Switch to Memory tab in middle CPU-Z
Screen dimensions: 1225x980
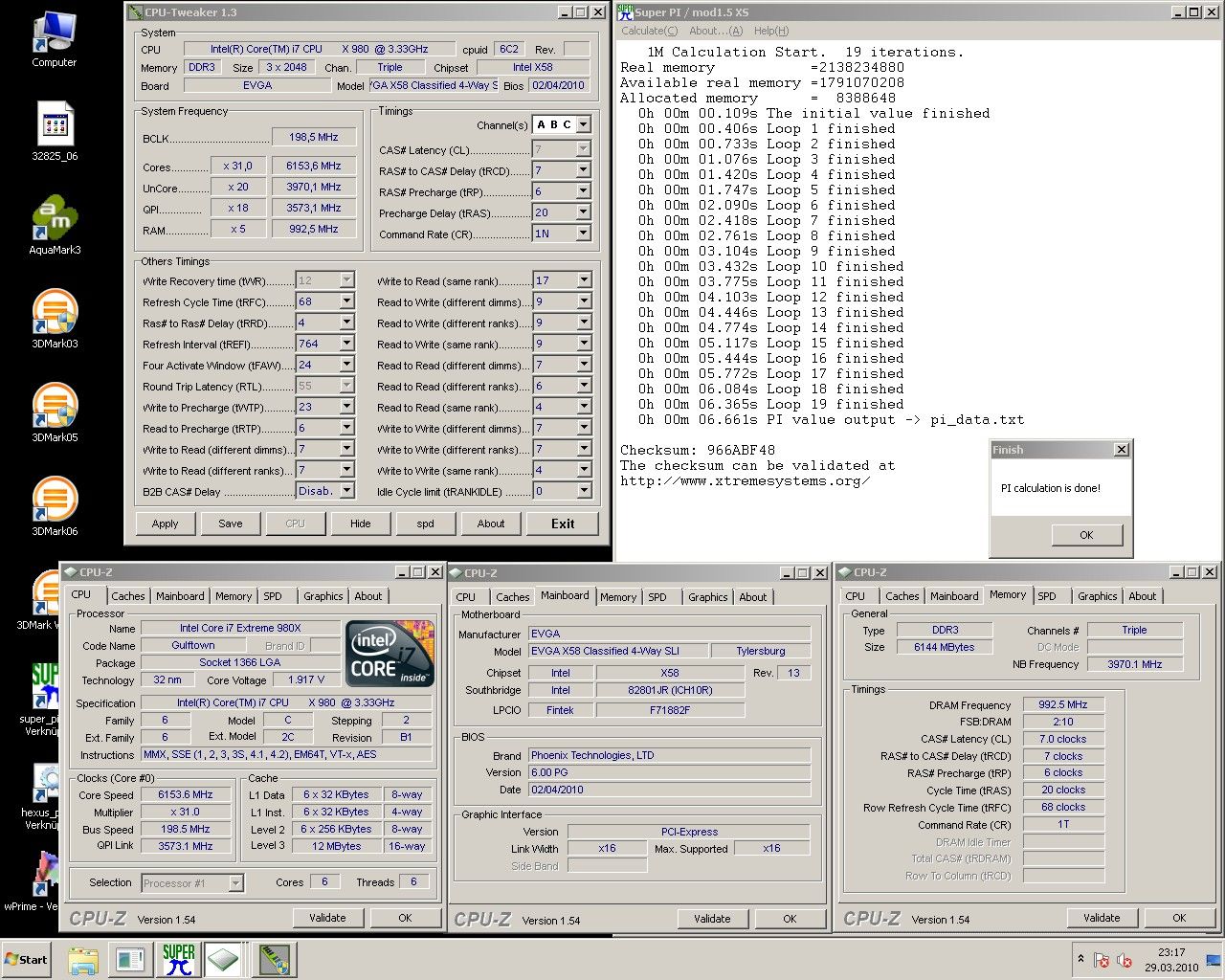(x=618, y=597)
